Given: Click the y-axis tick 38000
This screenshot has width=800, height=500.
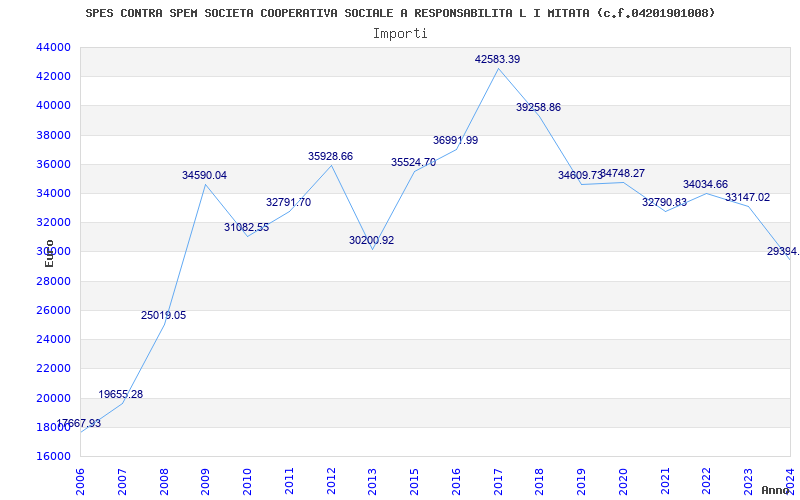Looking at the screenshot, I should click(53, 135).
